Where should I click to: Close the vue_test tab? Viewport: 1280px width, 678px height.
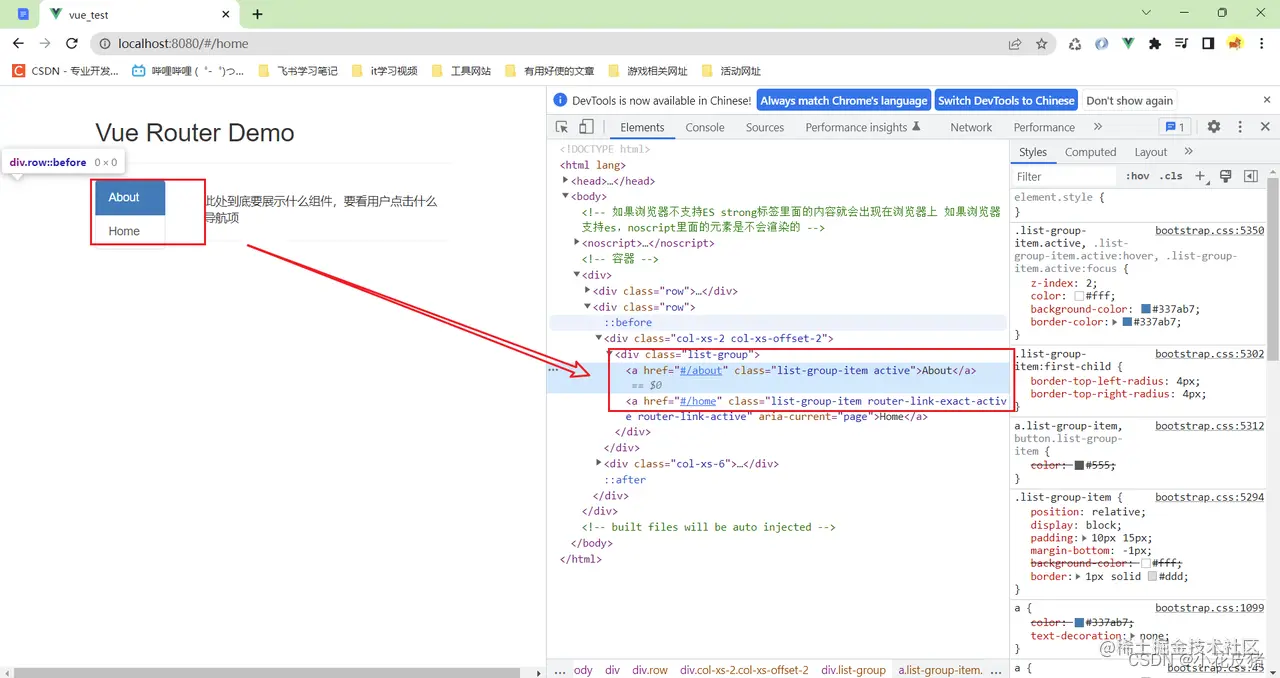[226, 15]
